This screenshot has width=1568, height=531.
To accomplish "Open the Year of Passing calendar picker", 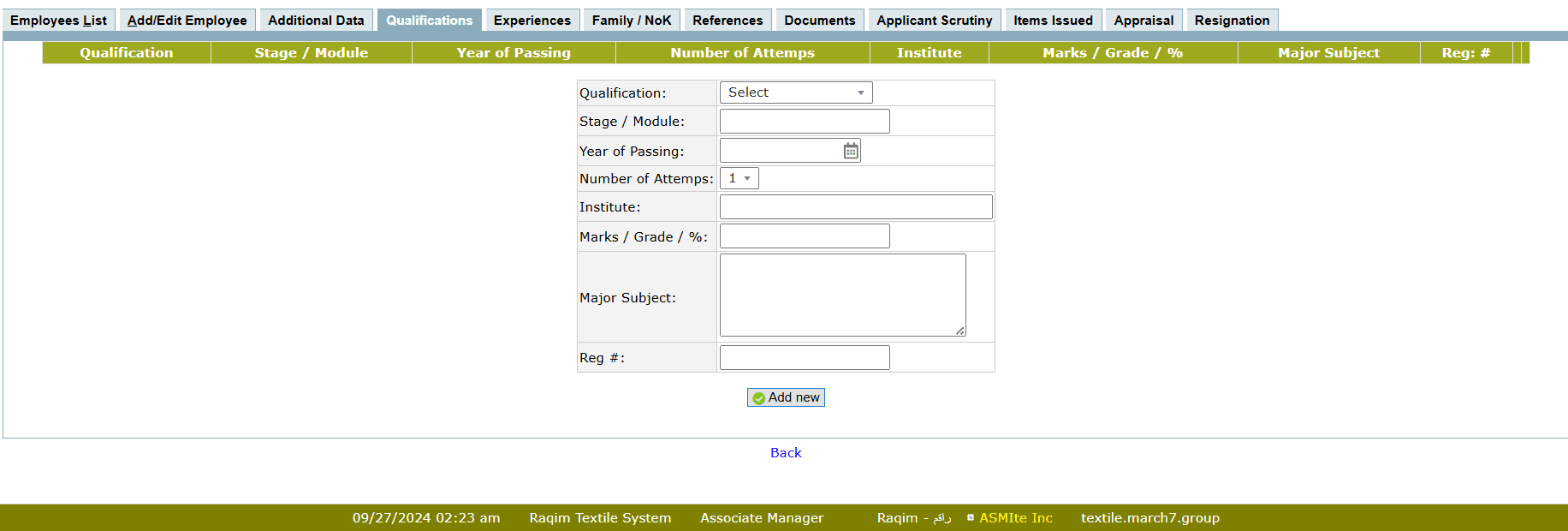I will tap(850, 152).
